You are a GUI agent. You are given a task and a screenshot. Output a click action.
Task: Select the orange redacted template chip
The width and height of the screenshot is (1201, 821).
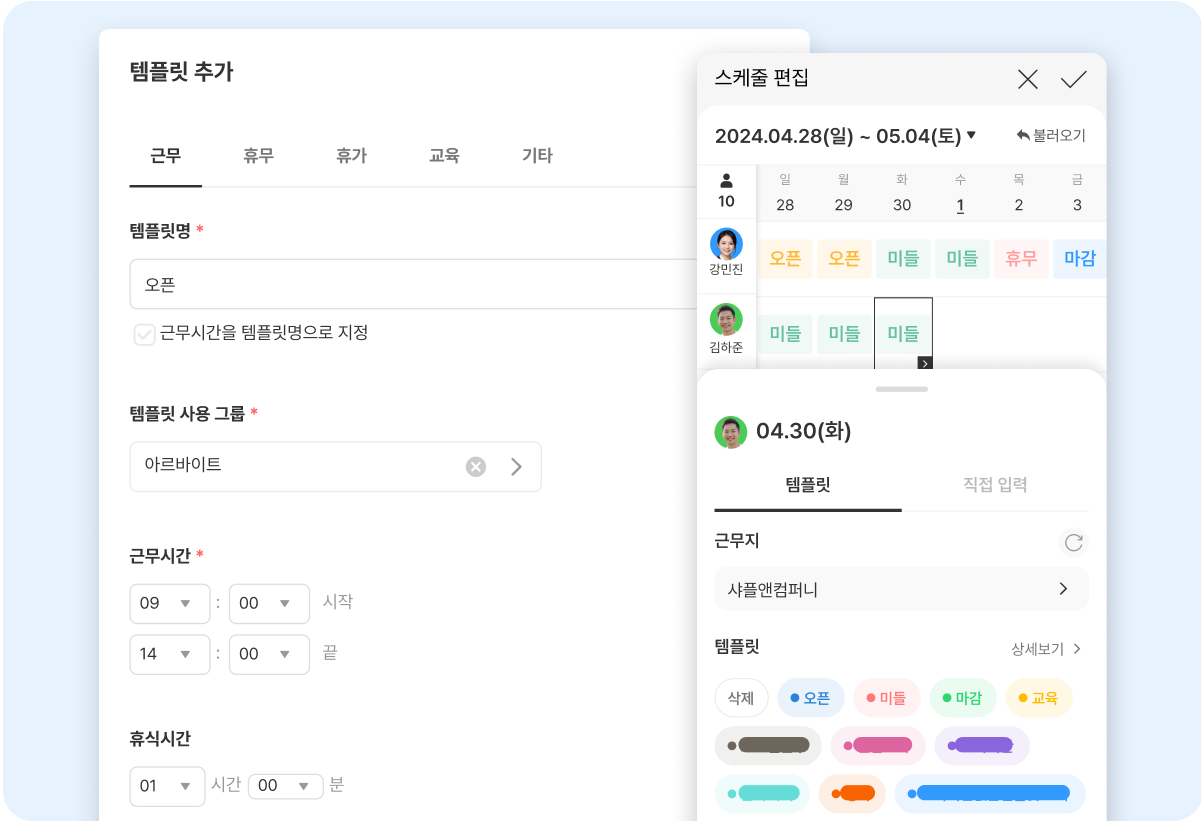[x=852, y=794]
